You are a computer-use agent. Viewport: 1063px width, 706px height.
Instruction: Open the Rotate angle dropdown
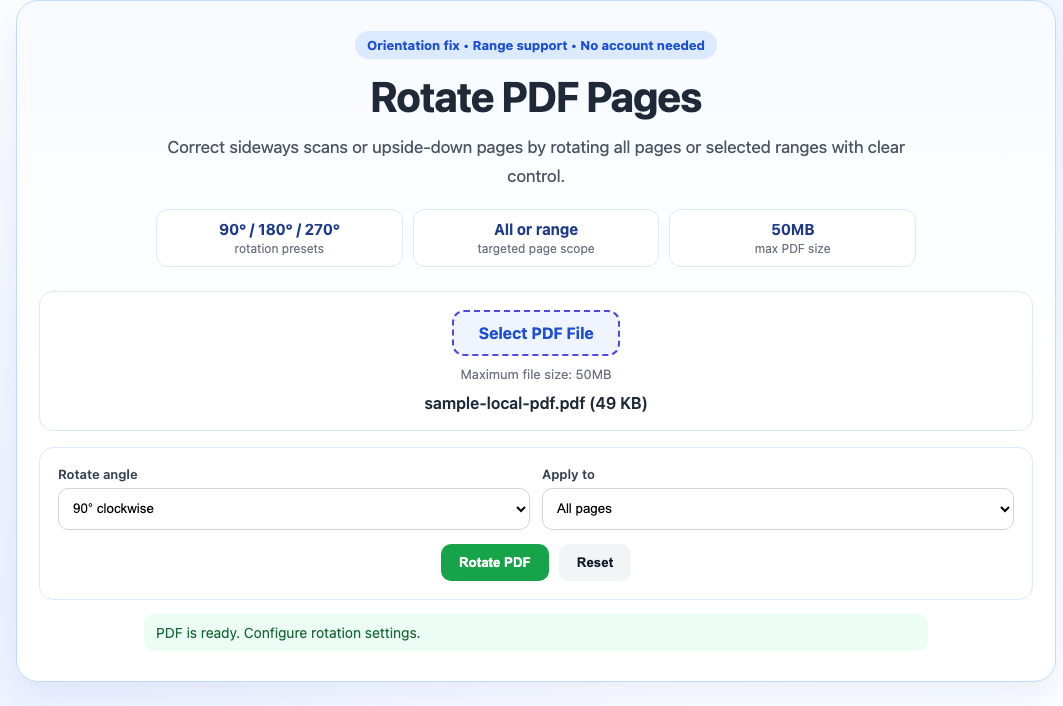294,509
